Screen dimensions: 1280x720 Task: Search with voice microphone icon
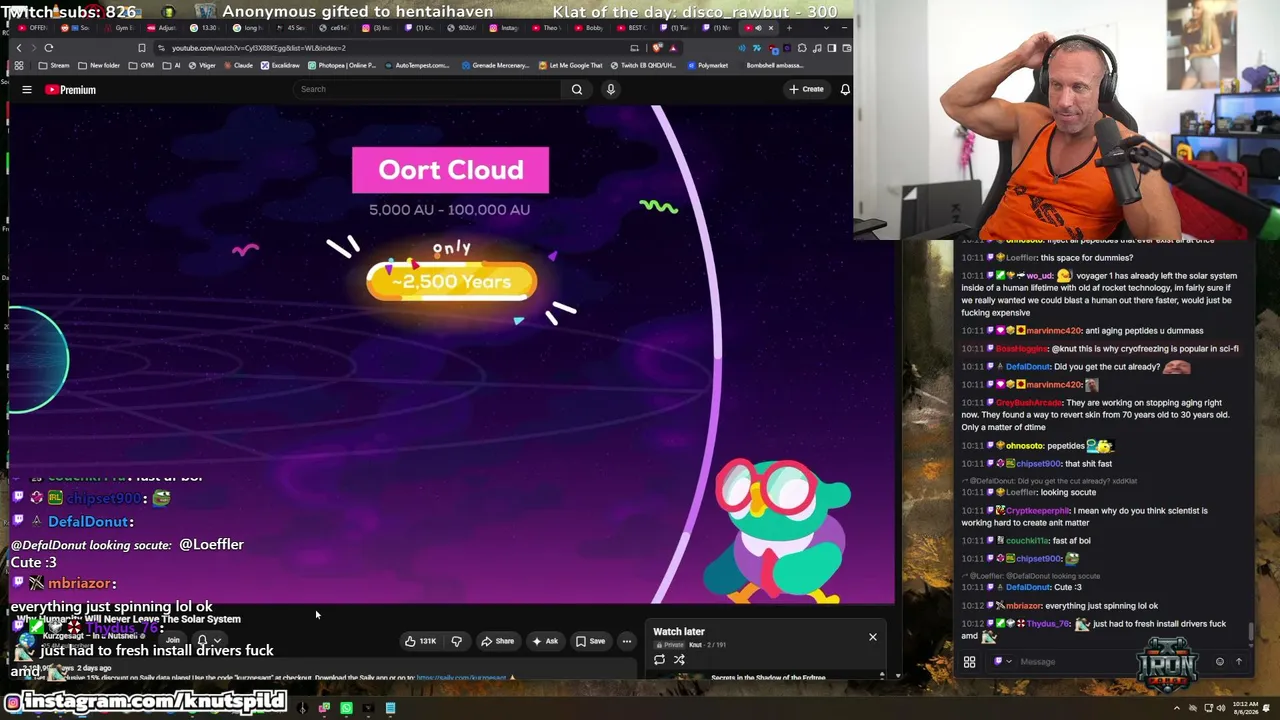point(610,90)
